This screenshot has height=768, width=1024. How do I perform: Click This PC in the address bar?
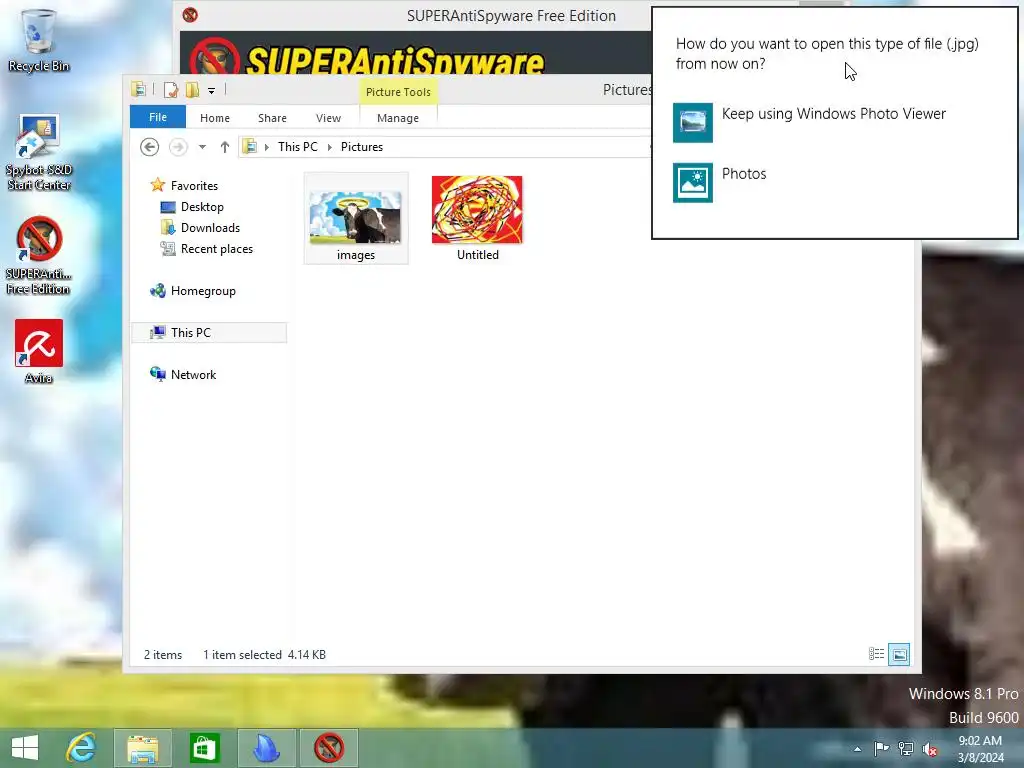pyautogui.click(x=298, y=147)
